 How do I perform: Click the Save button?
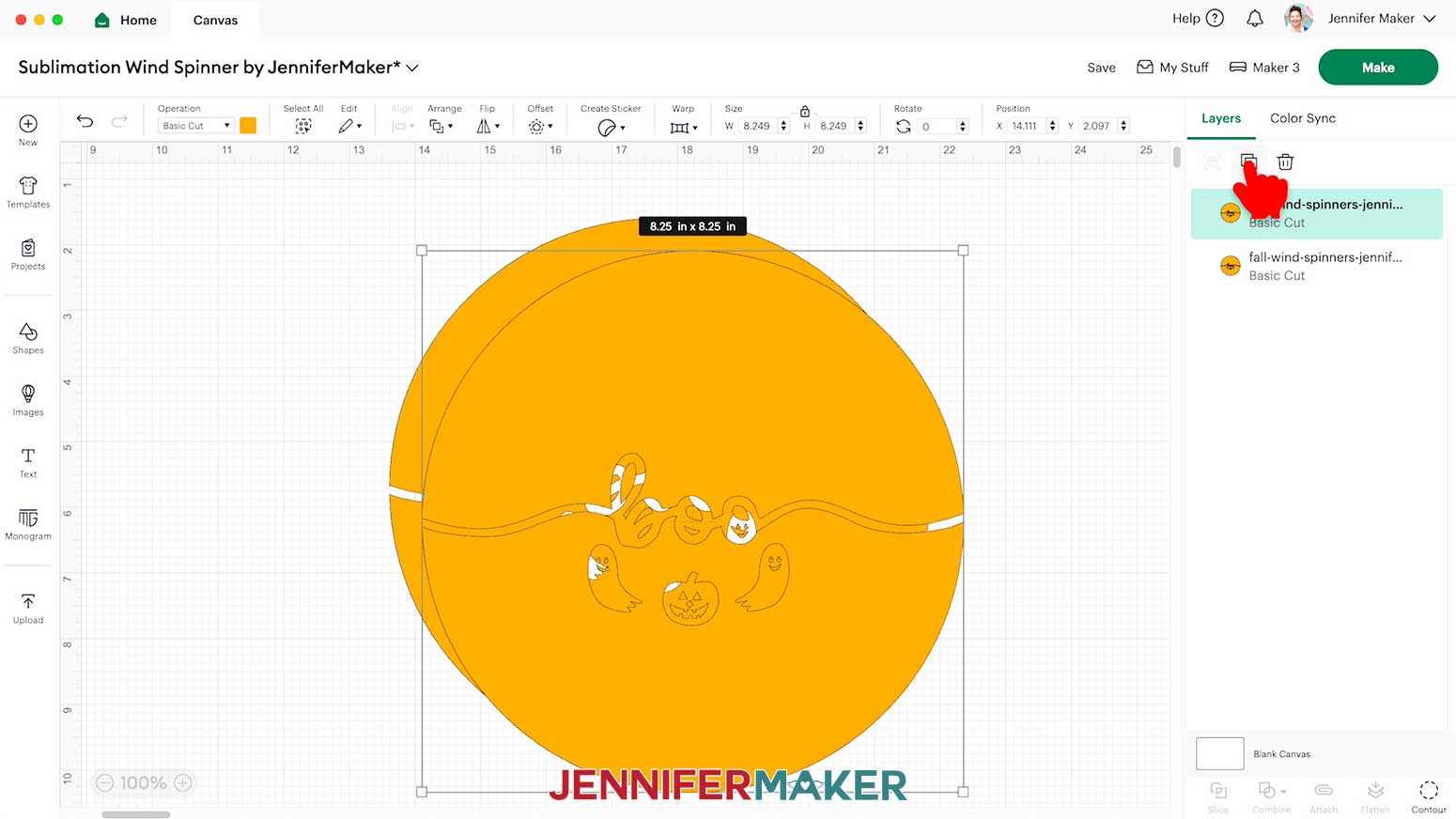click(x=1102, y=68)
